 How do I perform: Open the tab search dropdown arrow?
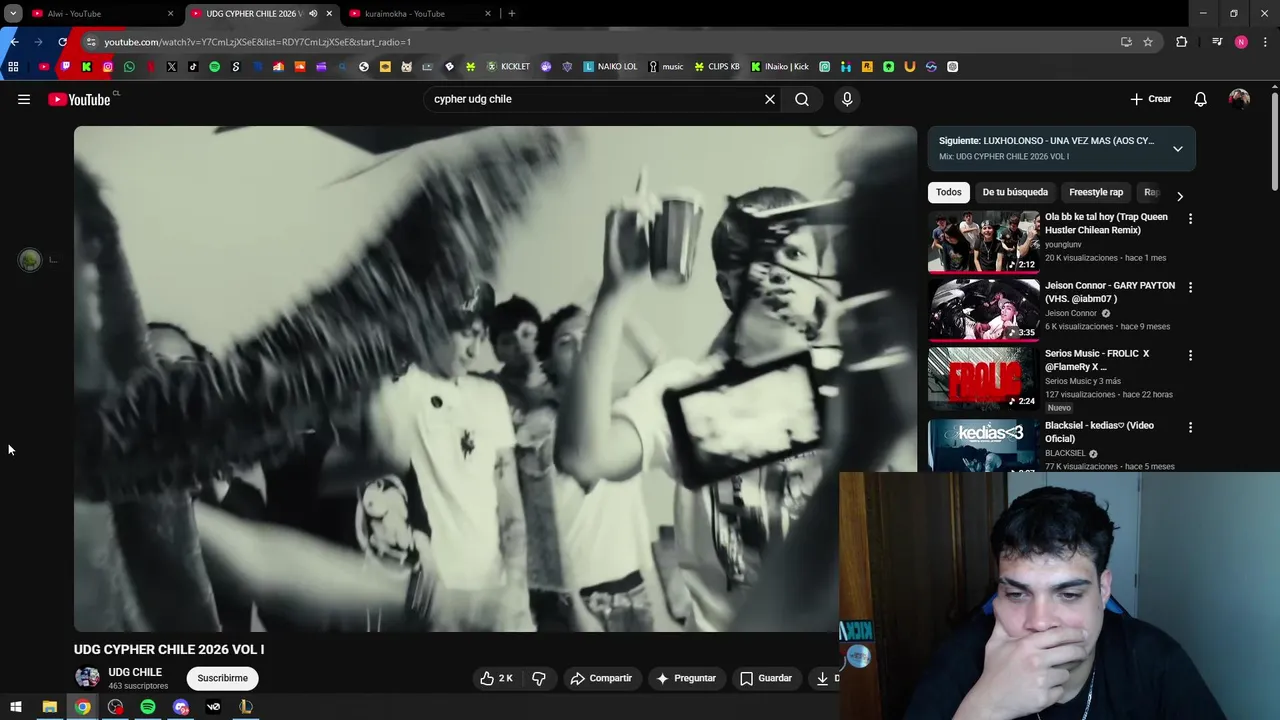(13, 14)
